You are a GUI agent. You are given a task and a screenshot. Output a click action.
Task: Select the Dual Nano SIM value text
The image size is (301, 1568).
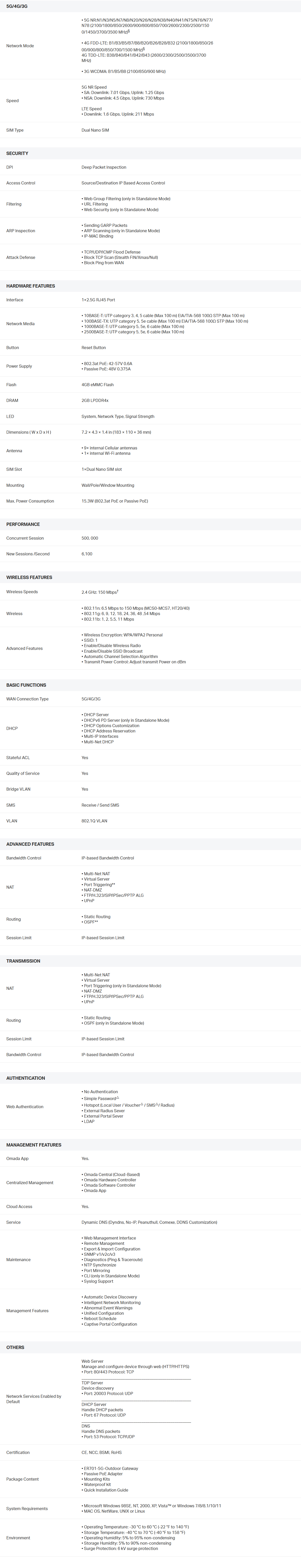pyautogui.click(x=95, y=130)
